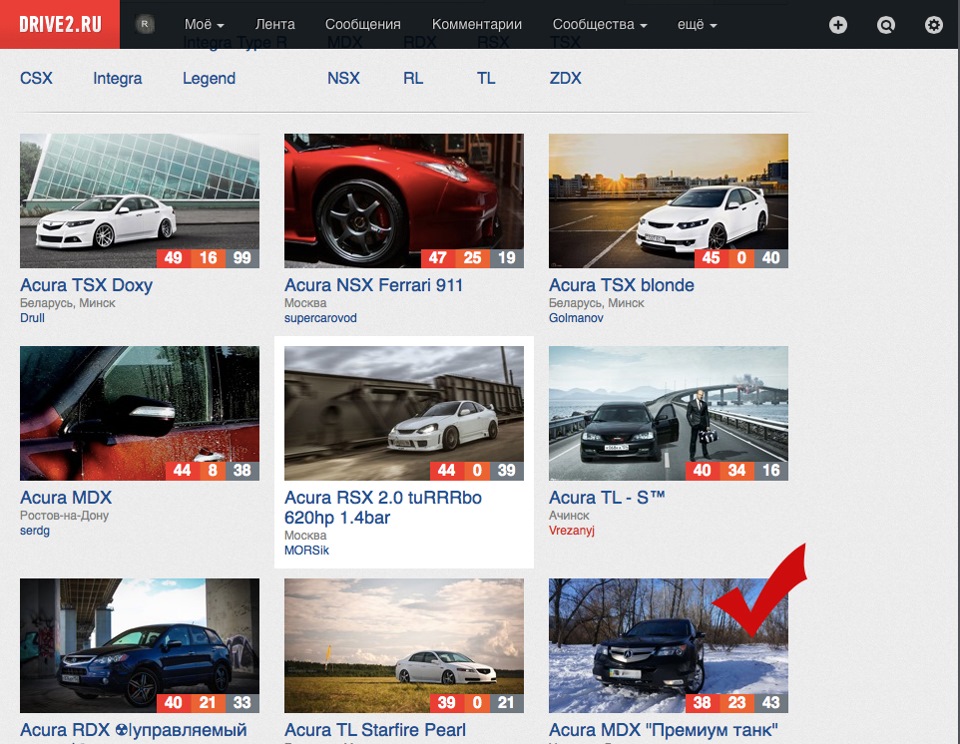Open the Acura TSX Doxy photo thumbnail
The image size is (960, 744).
(x=140, y=201)
